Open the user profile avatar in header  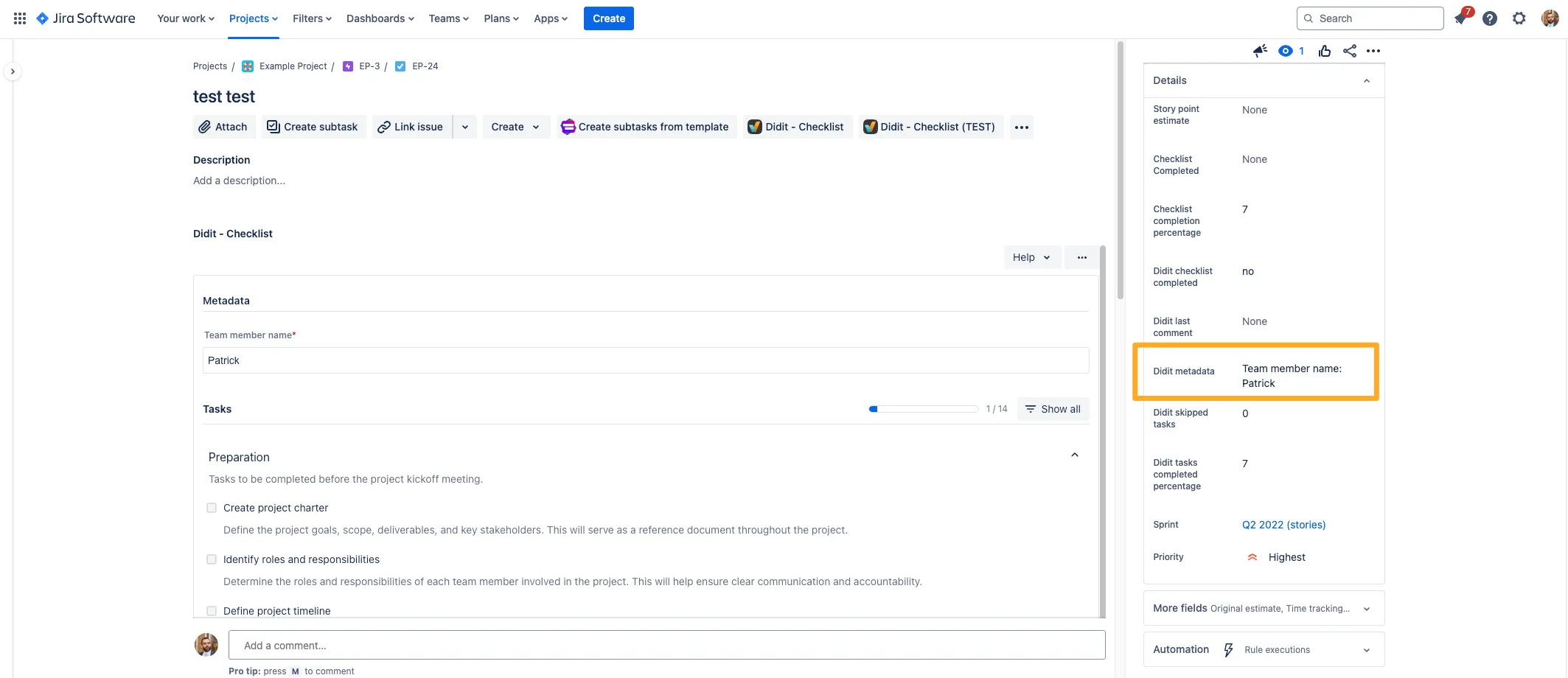coord(1550,18)
